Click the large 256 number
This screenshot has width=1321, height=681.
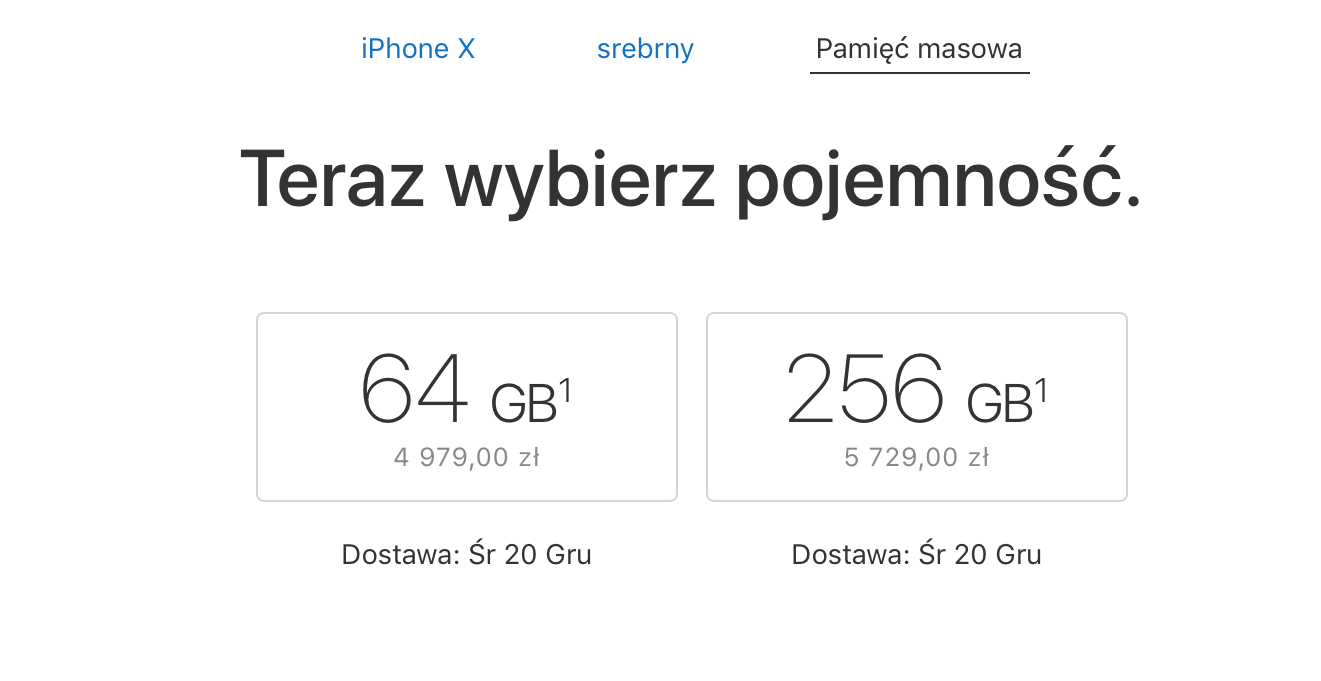coord(865,390)
